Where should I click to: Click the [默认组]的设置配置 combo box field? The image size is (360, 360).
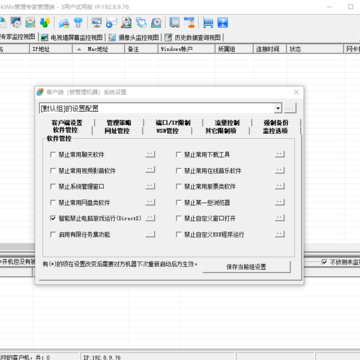click(x=160, y=108)
